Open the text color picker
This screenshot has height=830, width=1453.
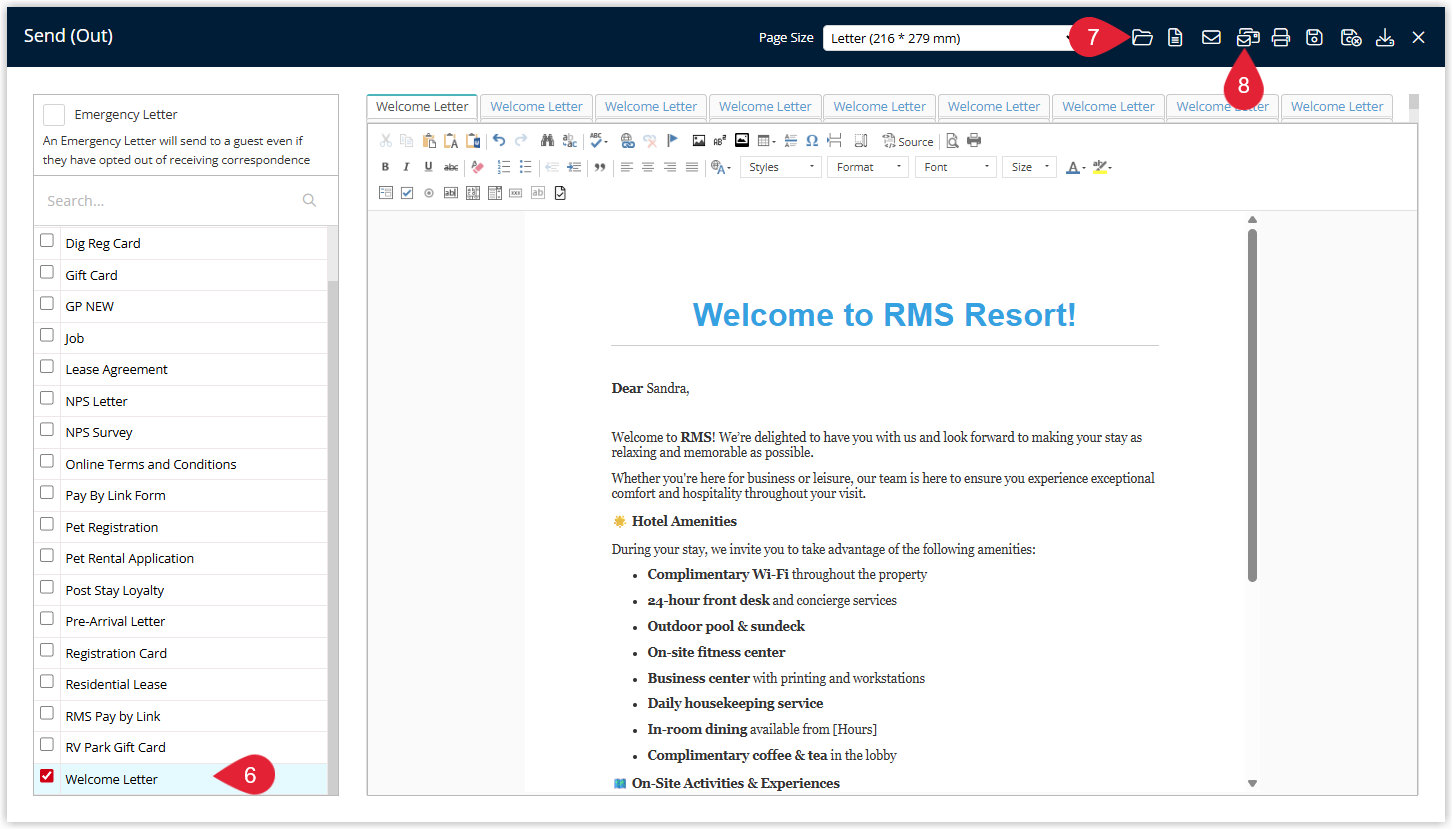point(1075,167)
